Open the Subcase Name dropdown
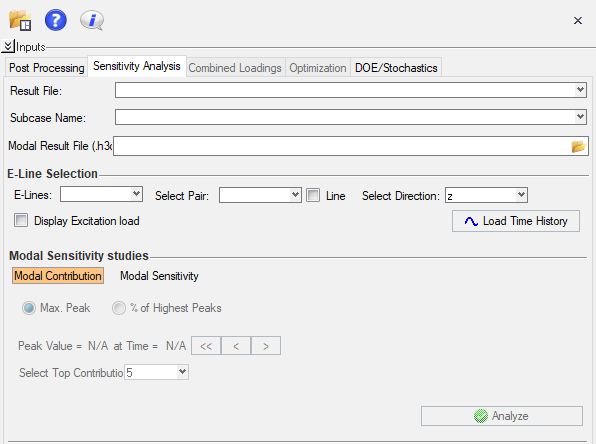Viewport: 596px width, 444px height. [351, 117]
